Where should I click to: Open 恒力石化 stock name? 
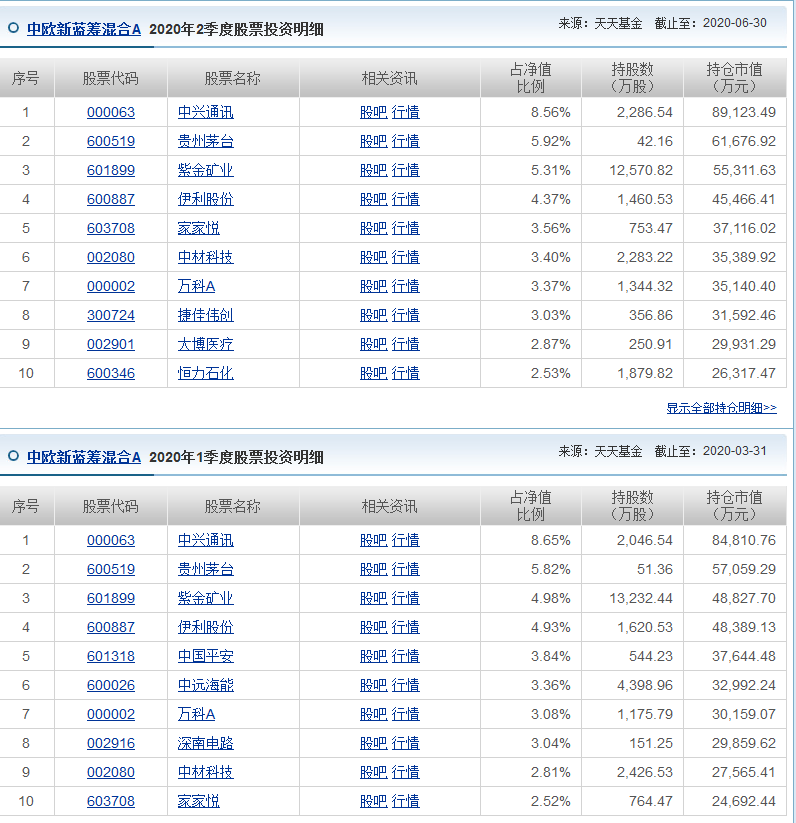(206, 373)
